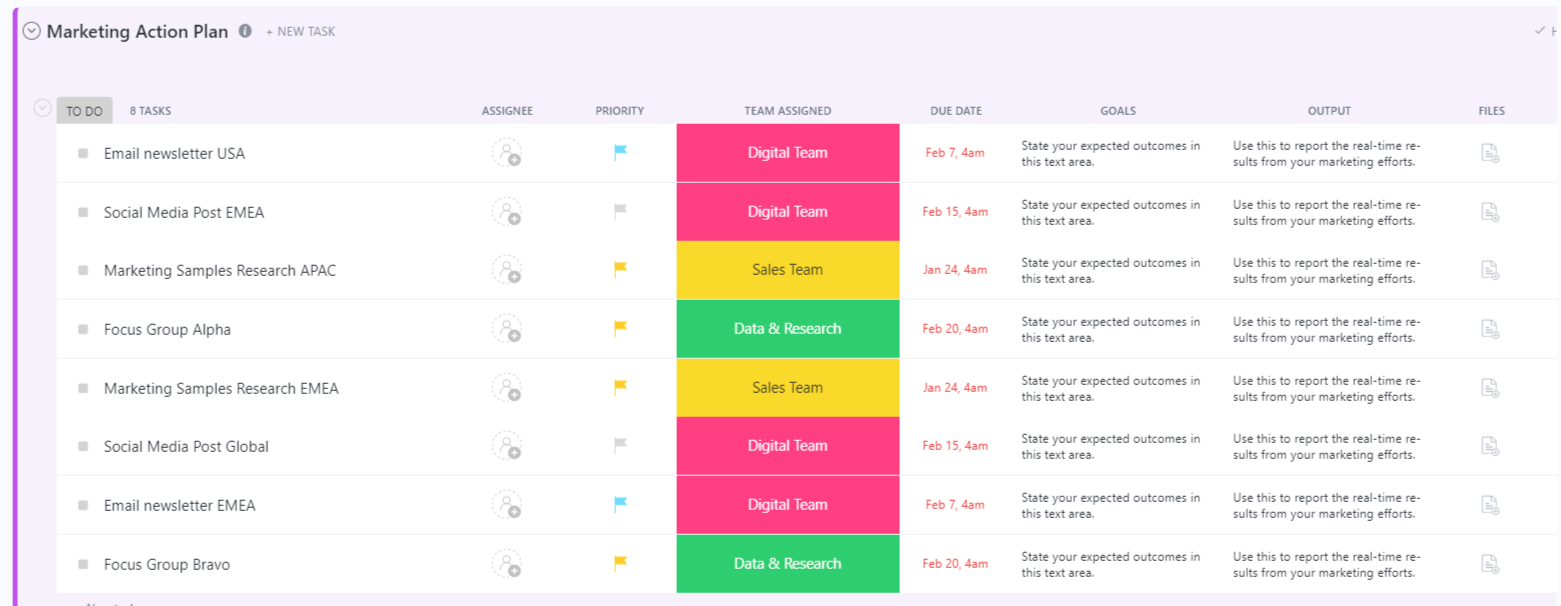
Task: Click the DUE DATE column header
Action: (955, 111)
